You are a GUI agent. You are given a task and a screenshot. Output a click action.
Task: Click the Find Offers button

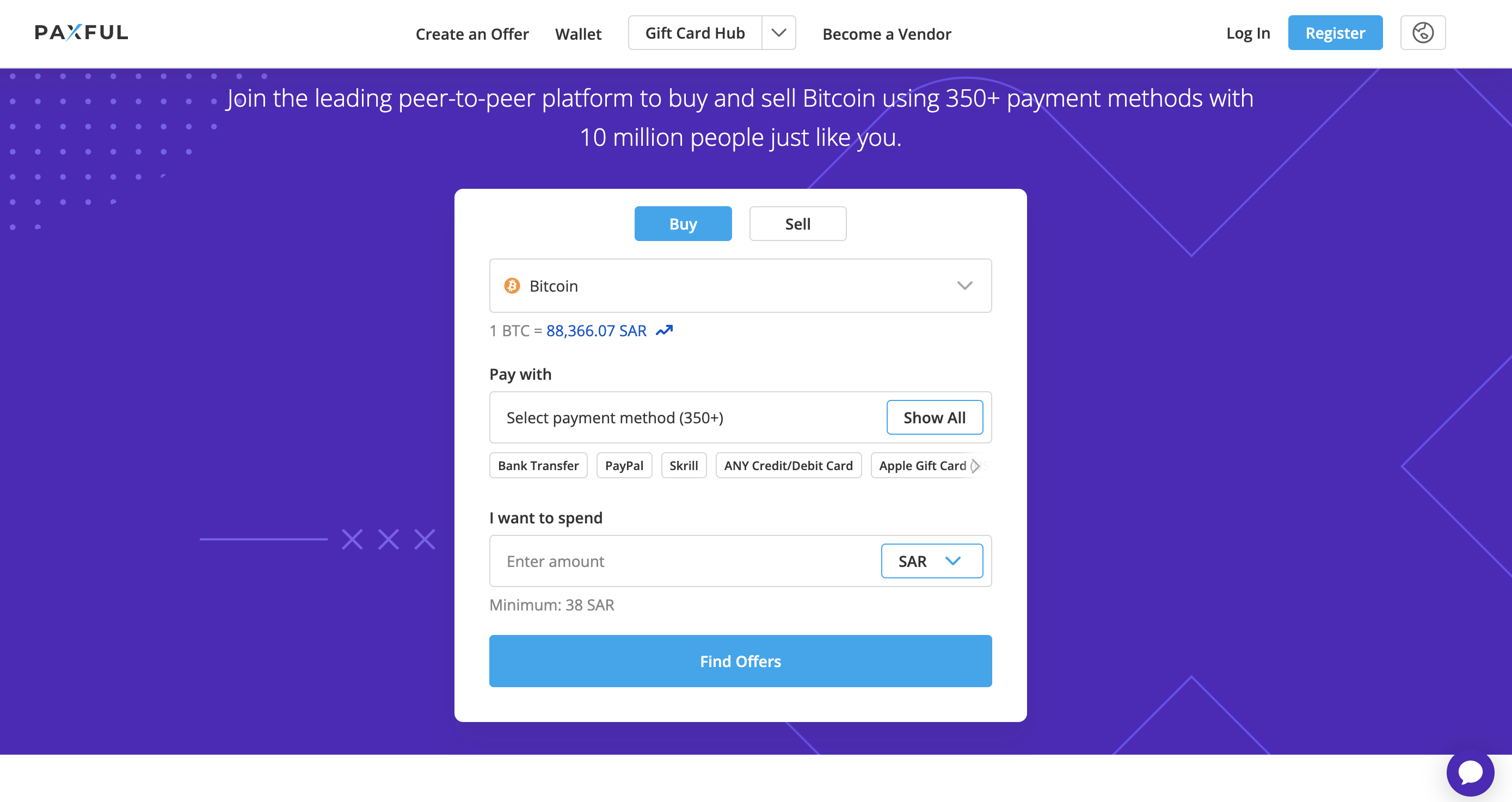pyautogui.click(x=740, y=661)
